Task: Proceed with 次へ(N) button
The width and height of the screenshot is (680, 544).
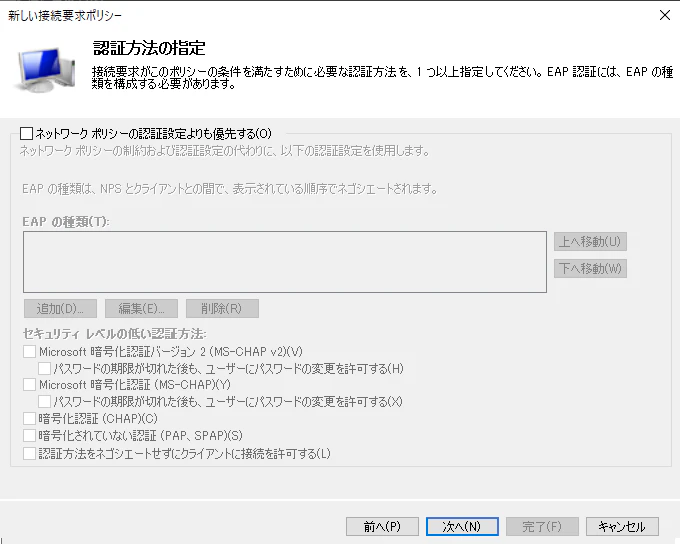Action: pyautogui.click(x=462, y=527)
